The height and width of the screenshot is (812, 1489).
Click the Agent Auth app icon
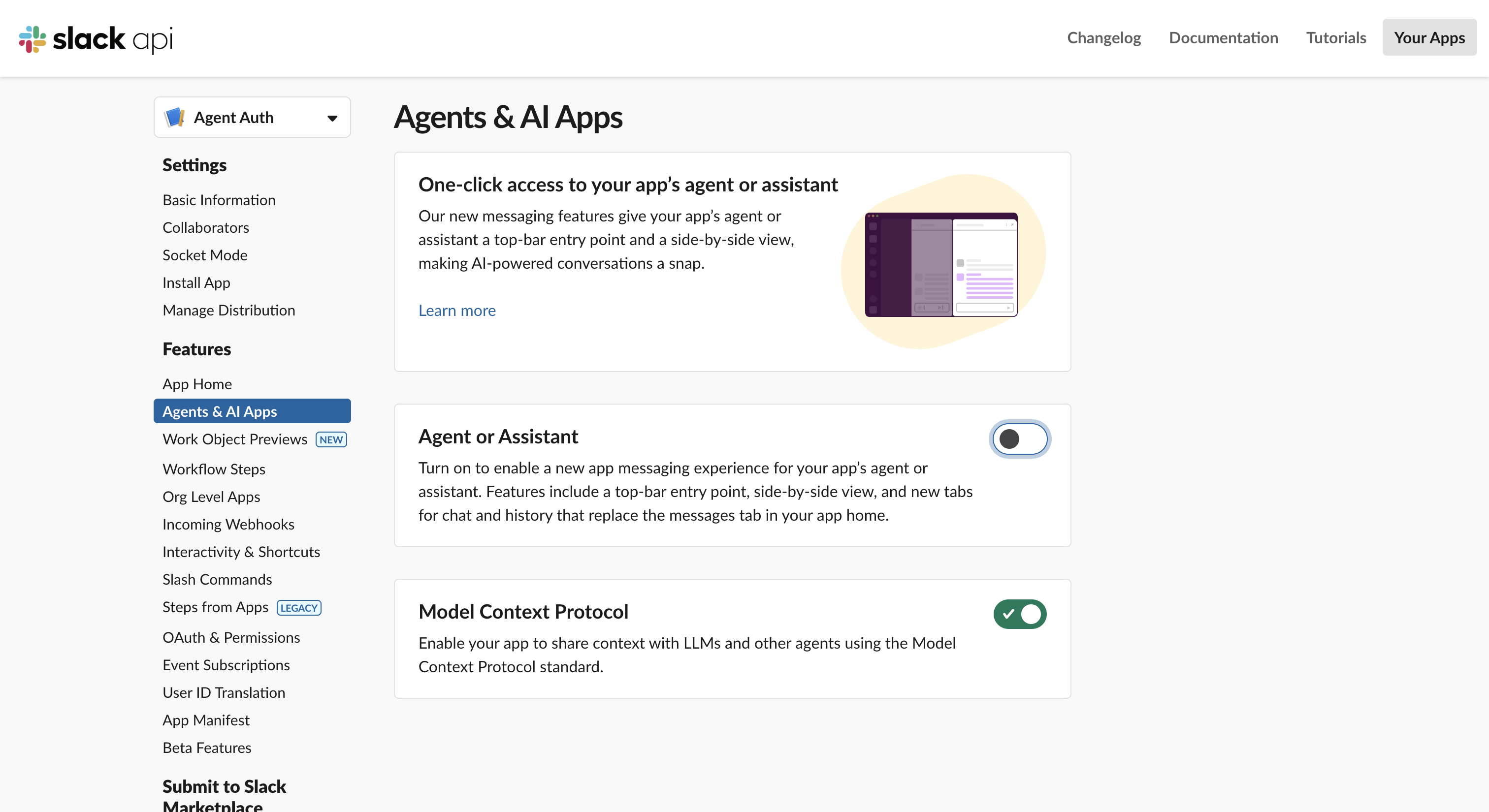[x=175, y=117]
